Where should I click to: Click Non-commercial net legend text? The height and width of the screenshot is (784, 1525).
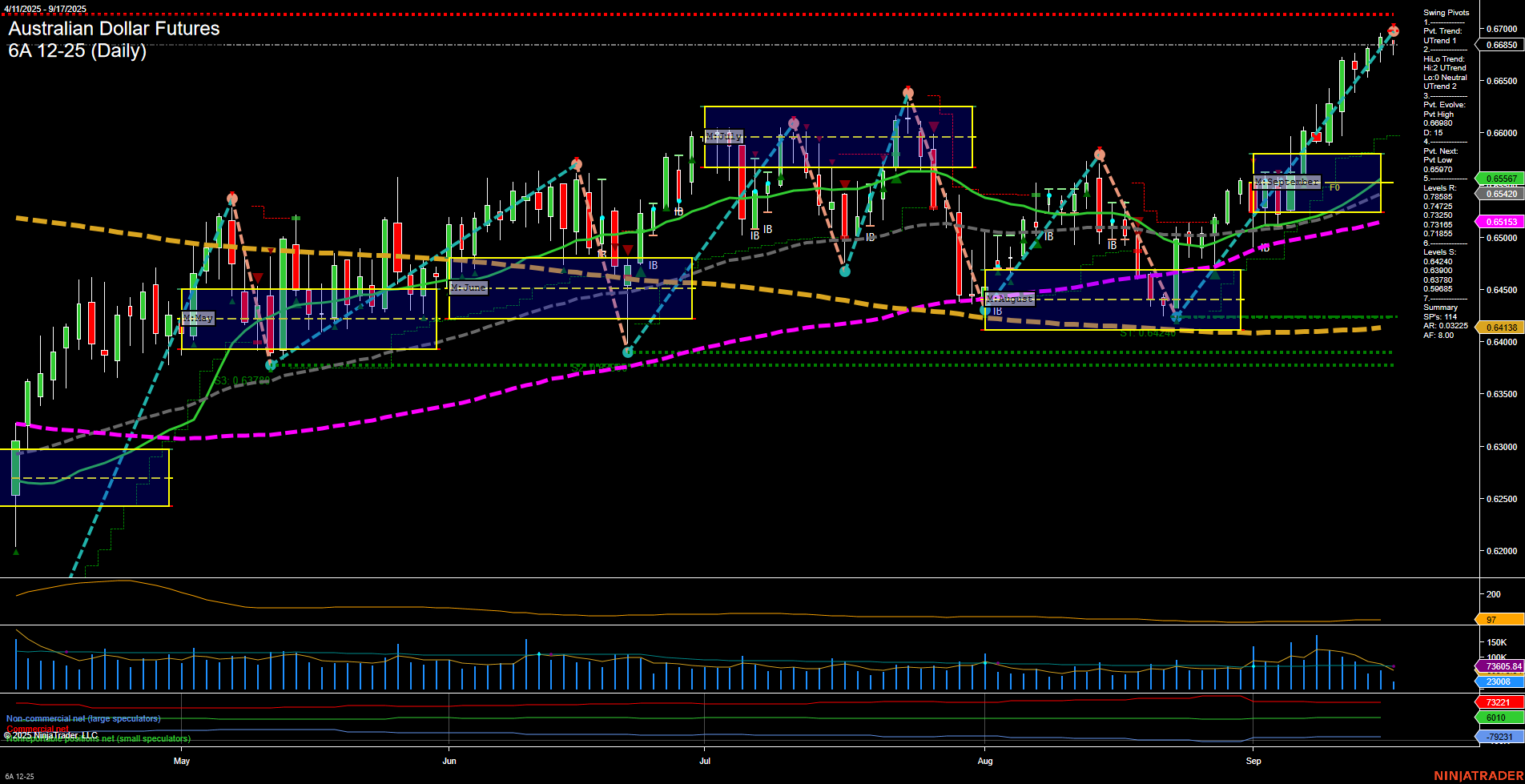[x=83, y=718]
